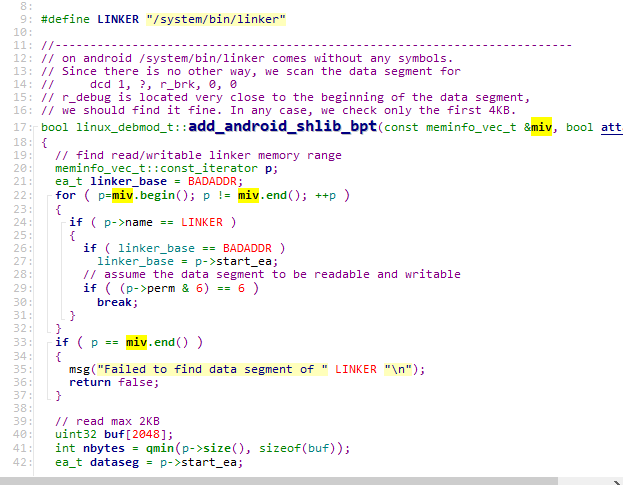The width and height of the screenshot is (623, 485).
Task: Collapse the for loop fold marker at line 22
Action: (x=49, y=195)
